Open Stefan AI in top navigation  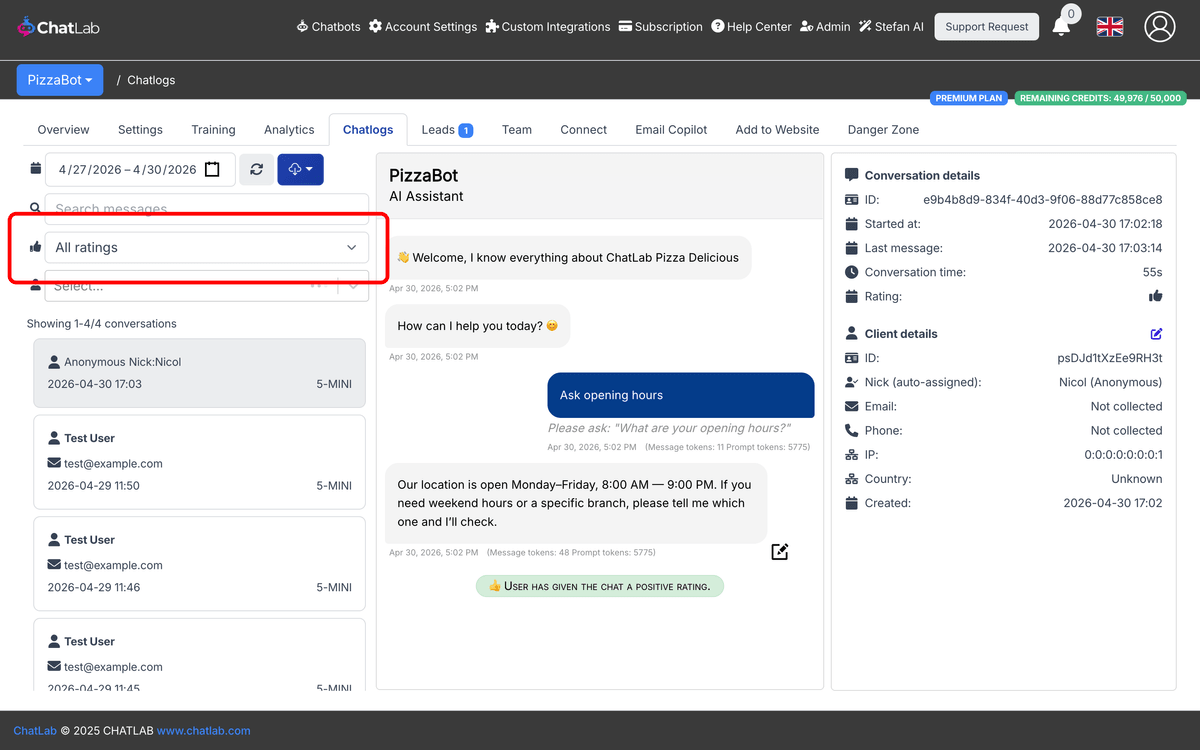tap(891, 27)
